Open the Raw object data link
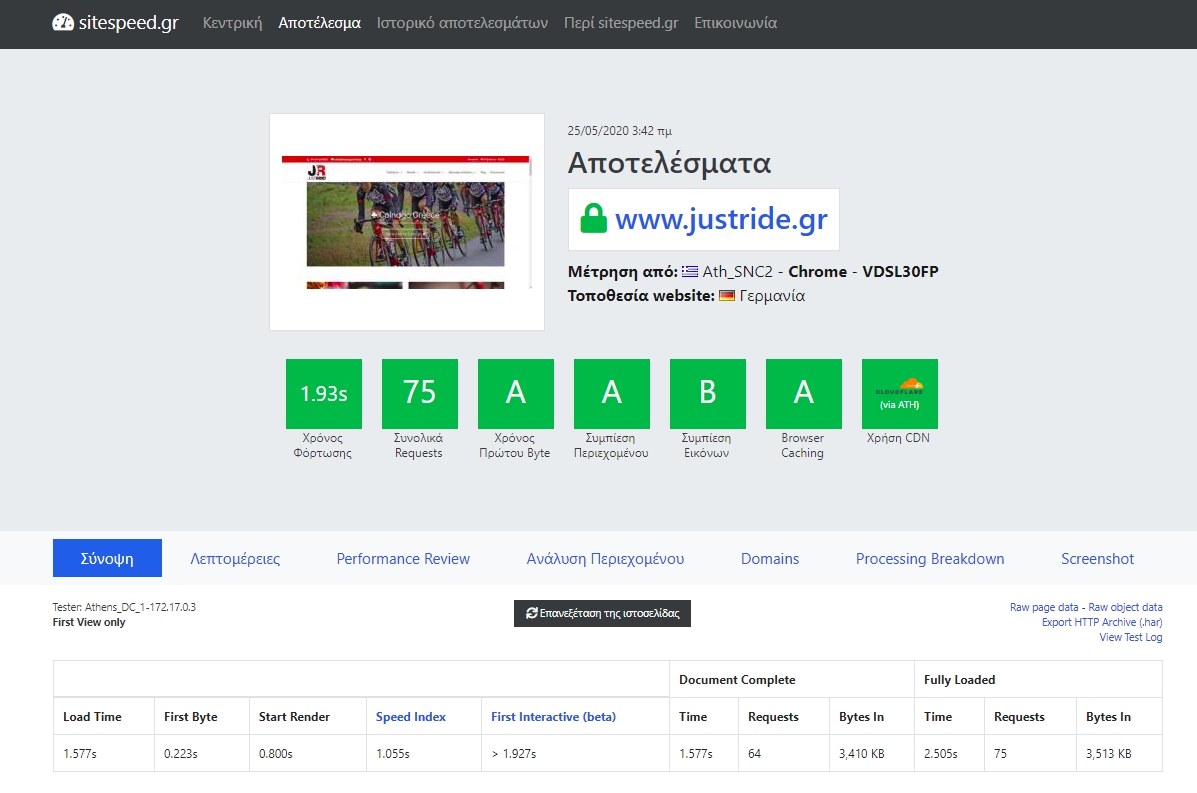Image resolution: width=1197 pixels, height=793 pixels. (x=1125, y=607)
